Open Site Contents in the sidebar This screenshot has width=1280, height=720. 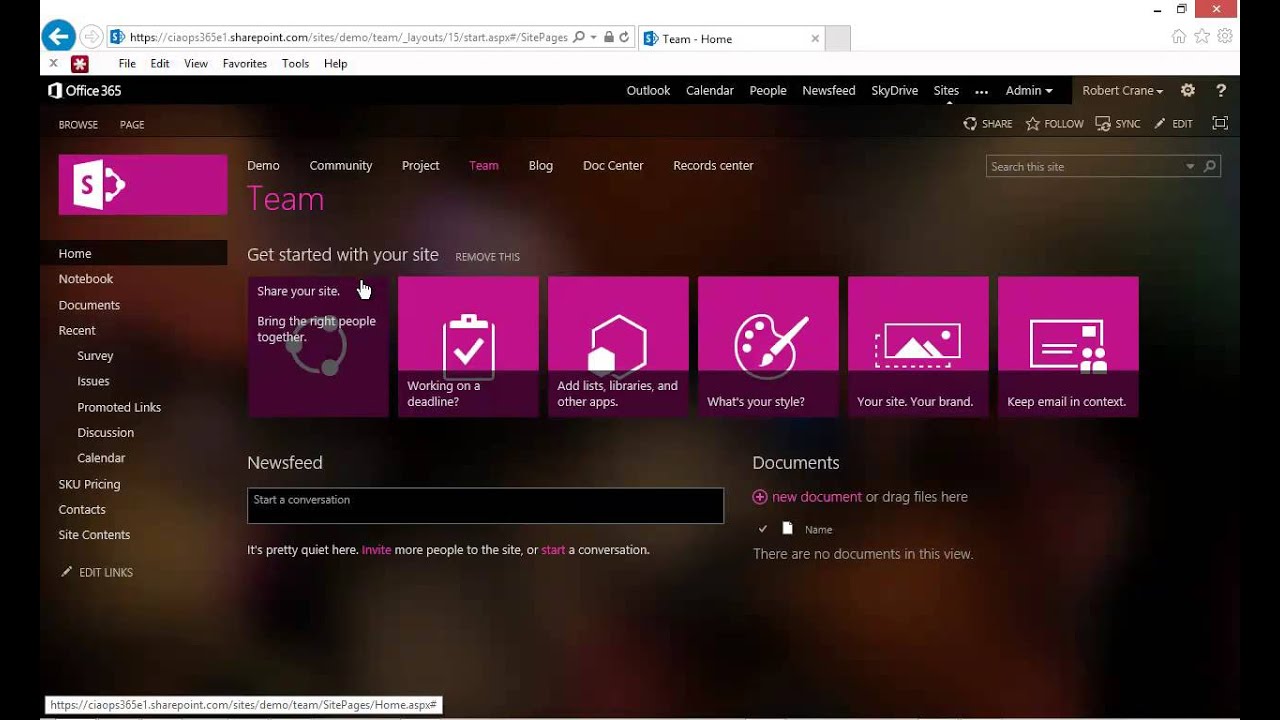pos(94,535)
